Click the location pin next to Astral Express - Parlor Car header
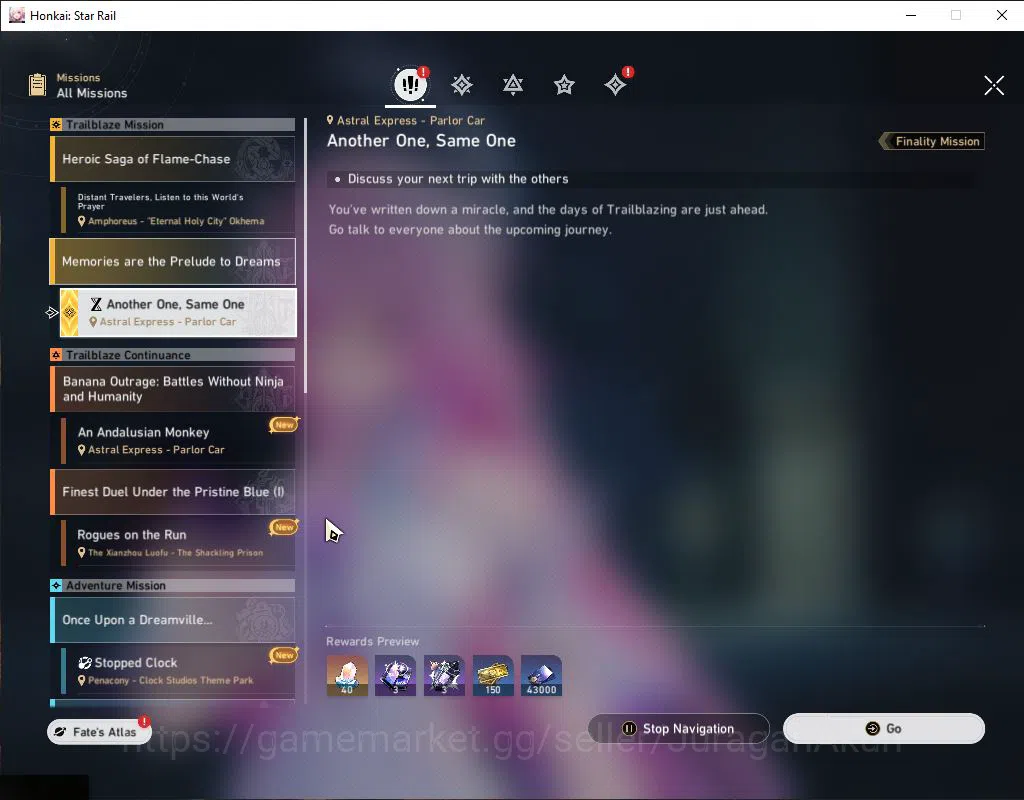Screen dimensions: 1024x800 [330, 120]
